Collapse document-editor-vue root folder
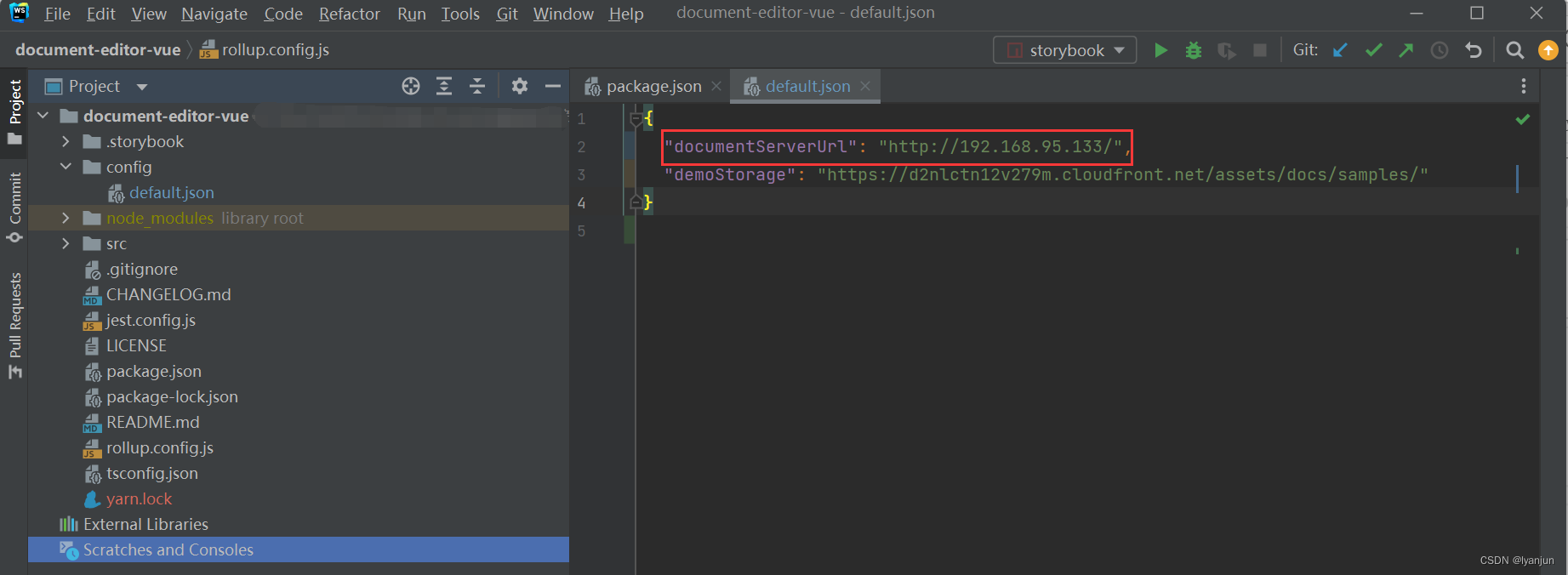 (43, 116)
